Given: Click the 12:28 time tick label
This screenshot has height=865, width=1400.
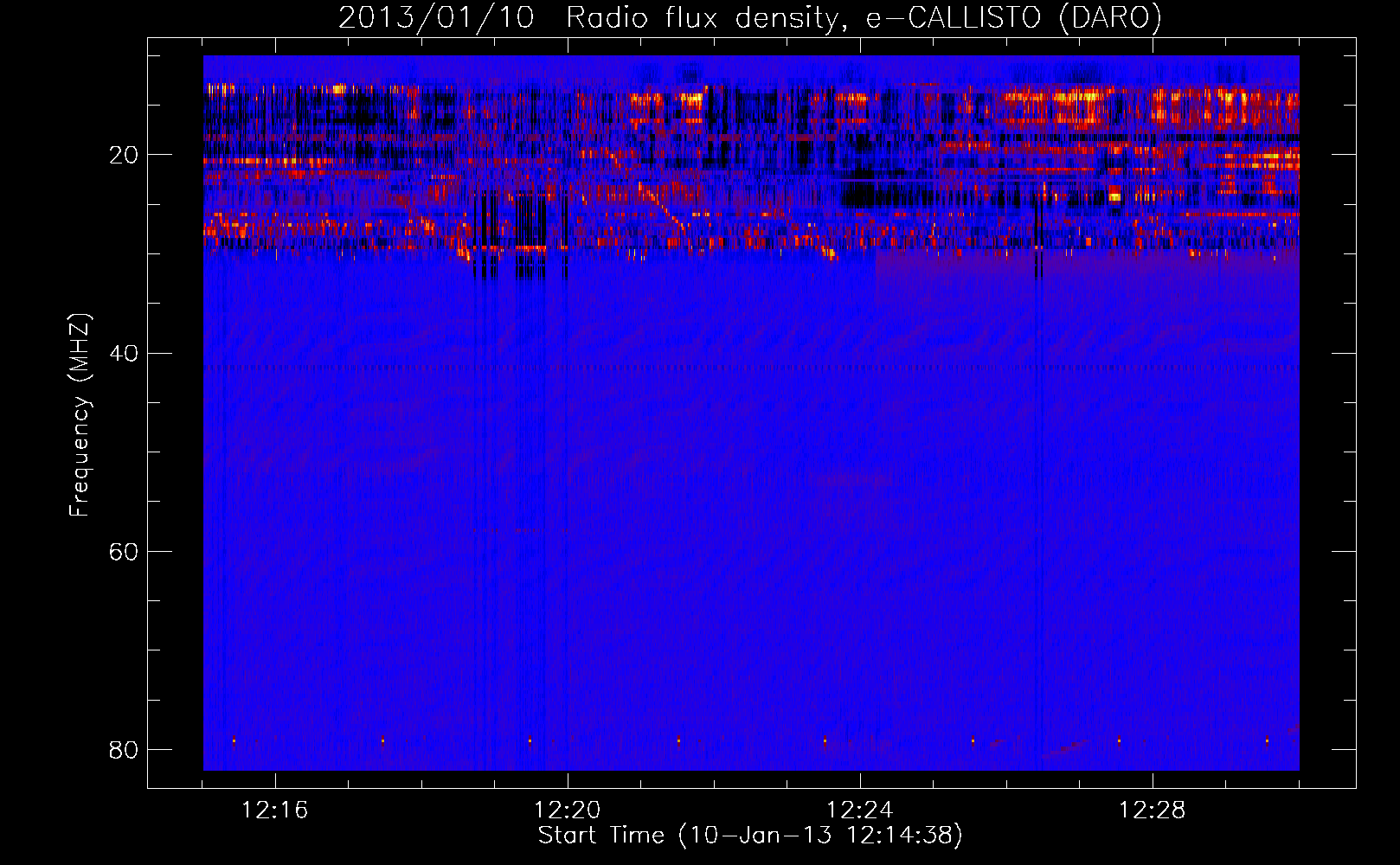Looking at the screenshot, I should coord(1152,811).
